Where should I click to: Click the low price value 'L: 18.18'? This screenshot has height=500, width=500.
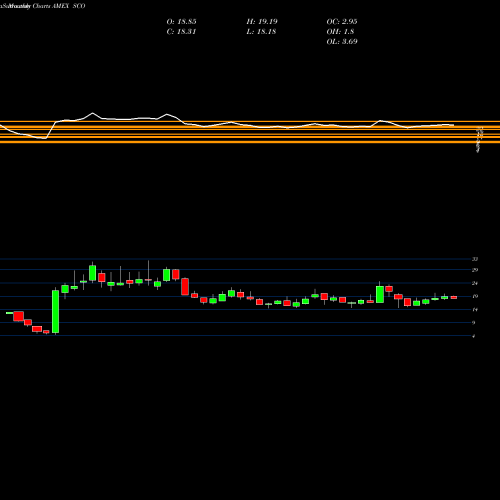click(x=261, y=32)
